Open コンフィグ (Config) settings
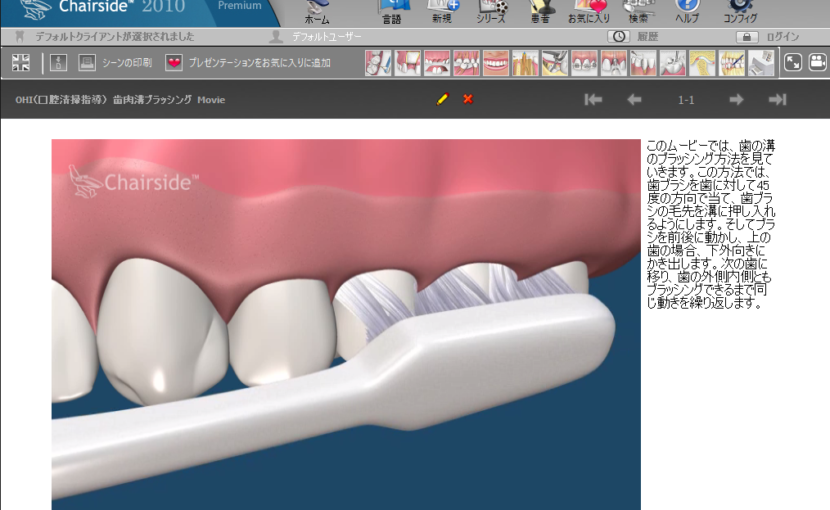Viewport: 830px width, 510px height. pyautogui.click(x=740, y=12)
